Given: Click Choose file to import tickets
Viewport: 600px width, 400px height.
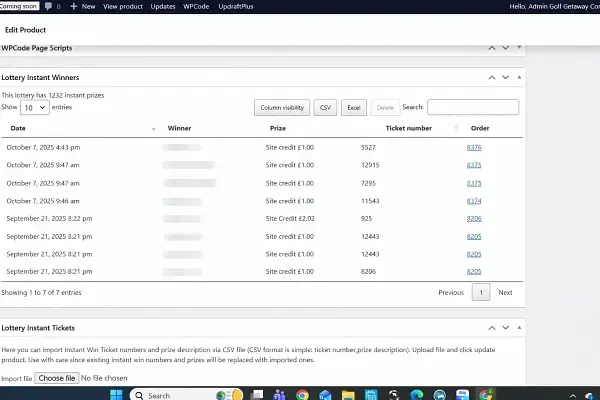Looking at the screenshot, I should click(56, 379).
